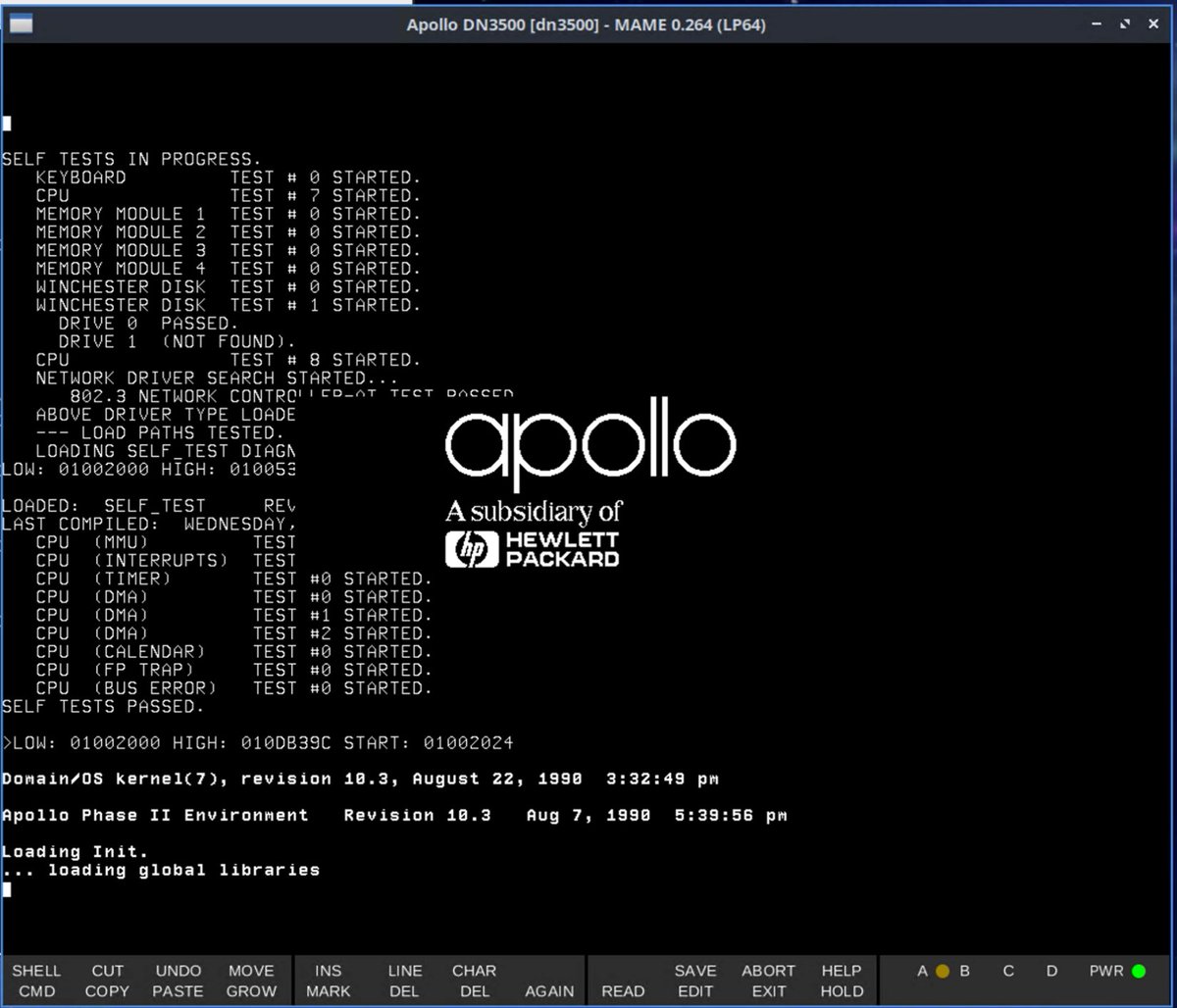Click the 'CPU (DMA) TEST #2 STARTED.' line
Viewport: 1177px width, 1008px height.
click(x=233, y=633)
